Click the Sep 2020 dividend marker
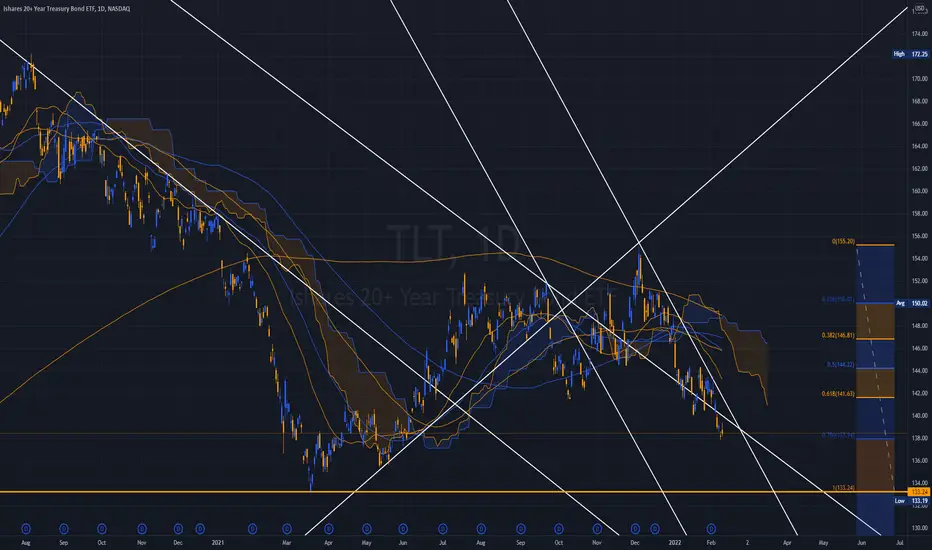932x550 pixels. [64, 529]
